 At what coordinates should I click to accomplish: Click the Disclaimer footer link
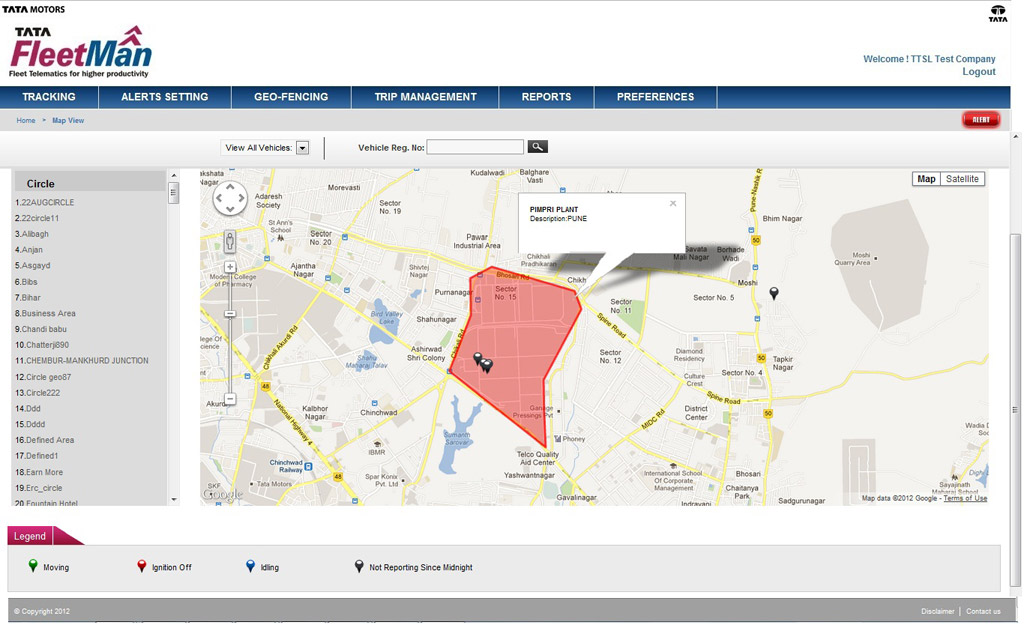coord(937,612)
